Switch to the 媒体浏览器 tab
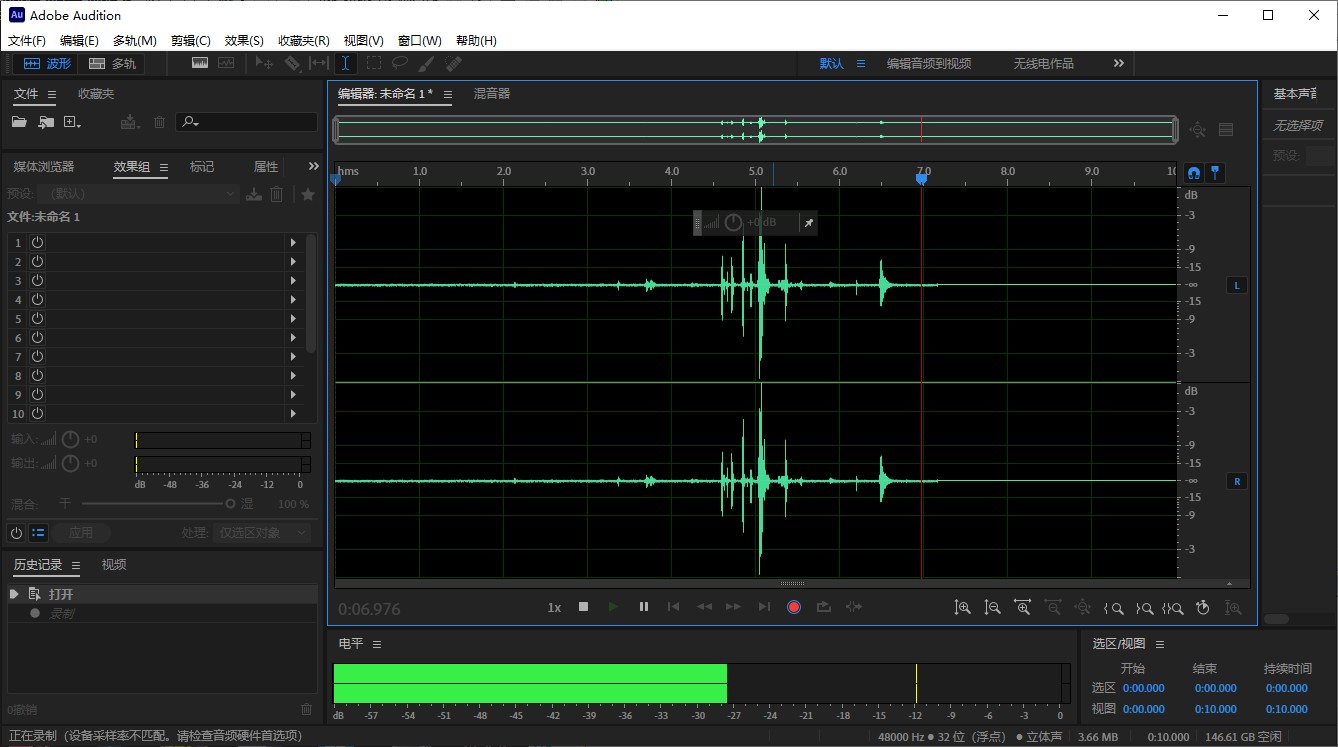The height and width of the screenshot is (747, 1338). (44, 167)
